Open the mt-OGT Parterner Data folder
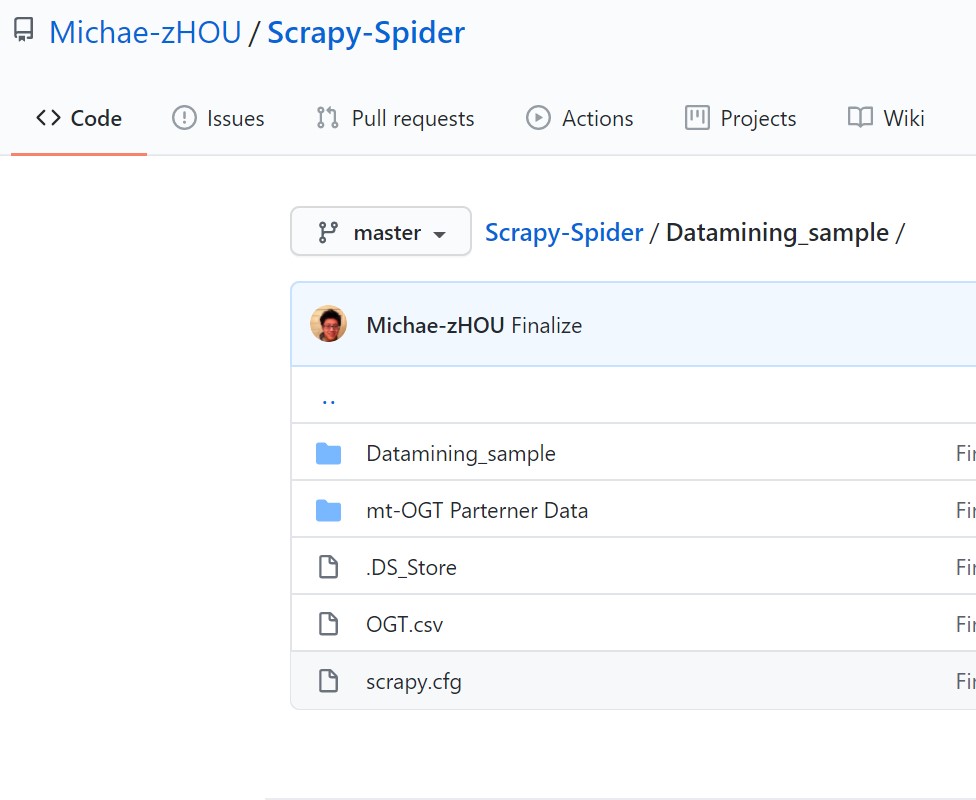 pos(477,511)
